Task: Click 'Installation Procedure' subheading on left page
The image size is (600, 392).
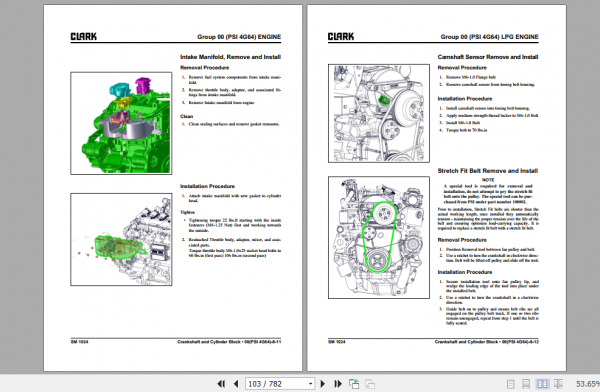Action: pos(207,186)
